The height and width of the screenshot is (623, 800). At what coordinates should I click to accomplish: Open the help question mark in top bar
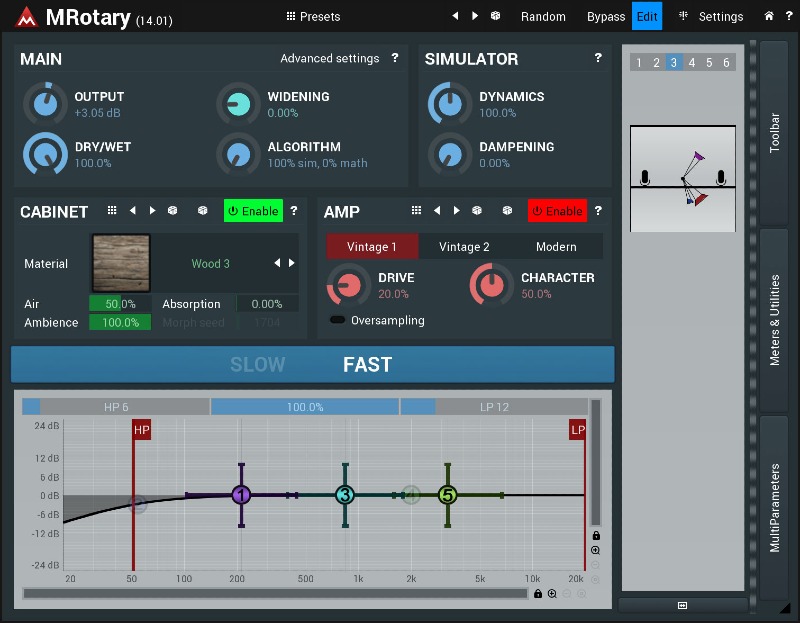click(x=789, y=16)
